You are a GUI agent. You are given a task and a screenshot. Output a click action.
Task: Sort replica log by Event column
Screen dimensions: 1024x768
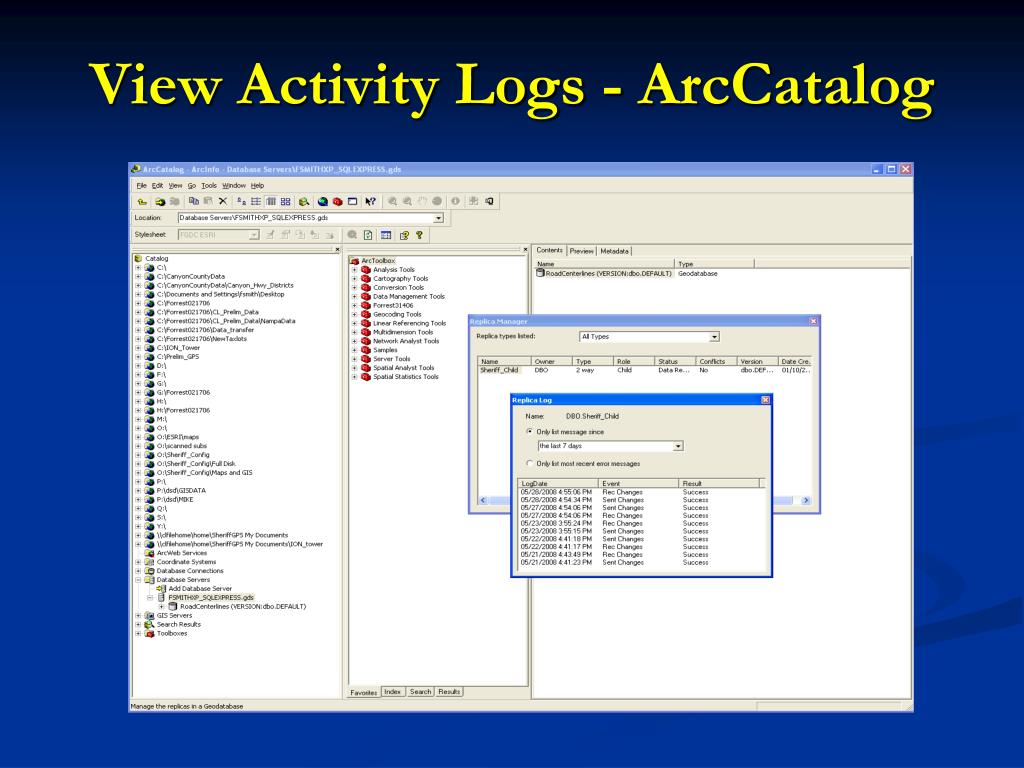(639, 484)
